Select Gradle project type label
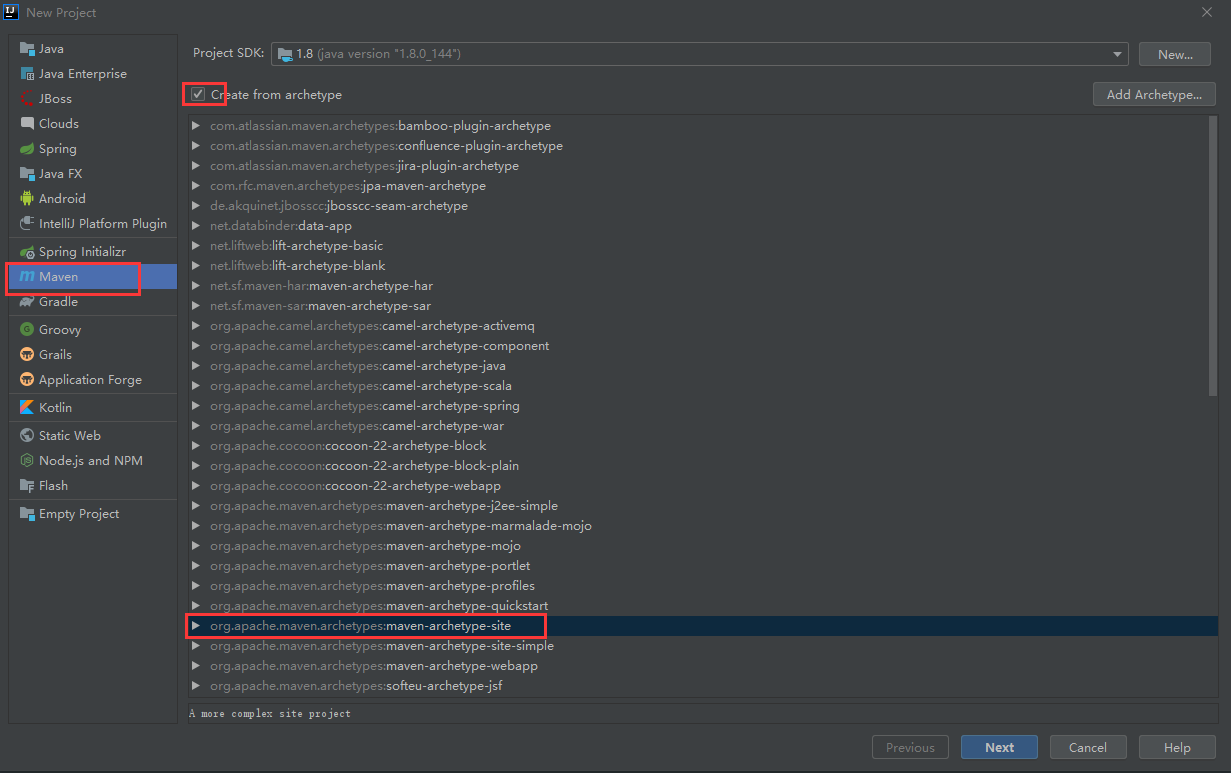The height and width of the screenshot is (773, 1231). click(58, 302)
